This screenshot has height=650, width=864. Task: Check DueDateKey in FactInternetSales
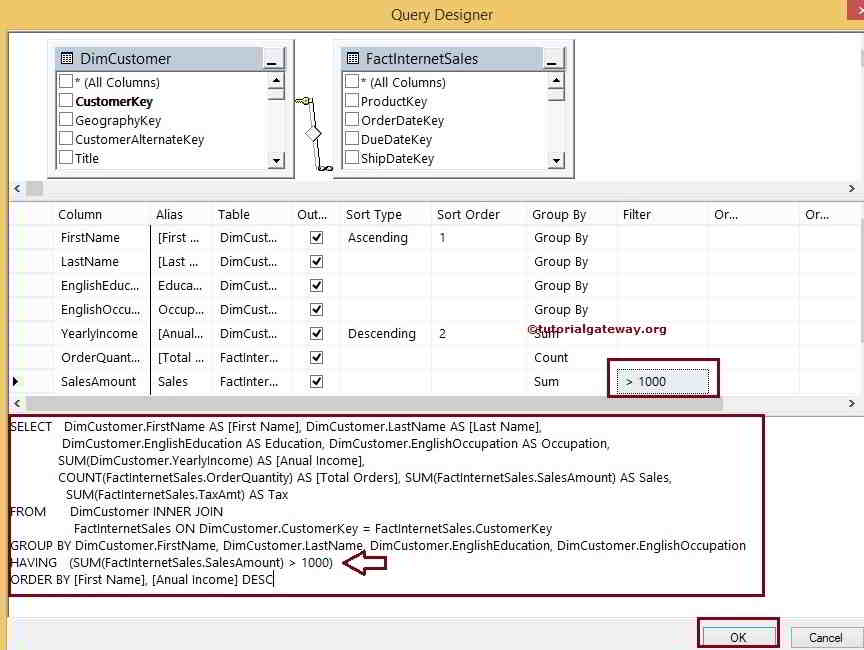point(352,138)
